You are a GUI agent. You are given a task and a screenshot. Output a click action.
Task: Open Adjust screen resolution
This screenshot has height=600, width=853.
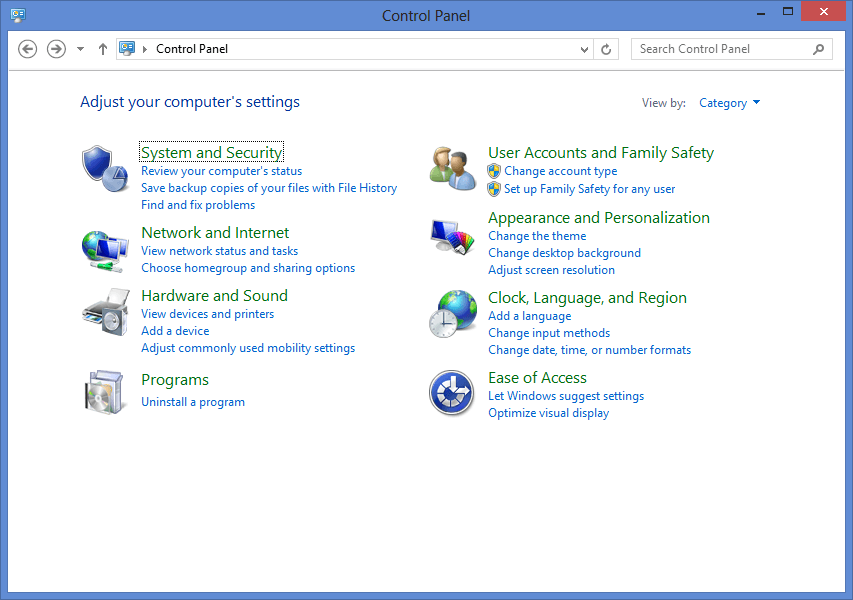coord(552,270)
